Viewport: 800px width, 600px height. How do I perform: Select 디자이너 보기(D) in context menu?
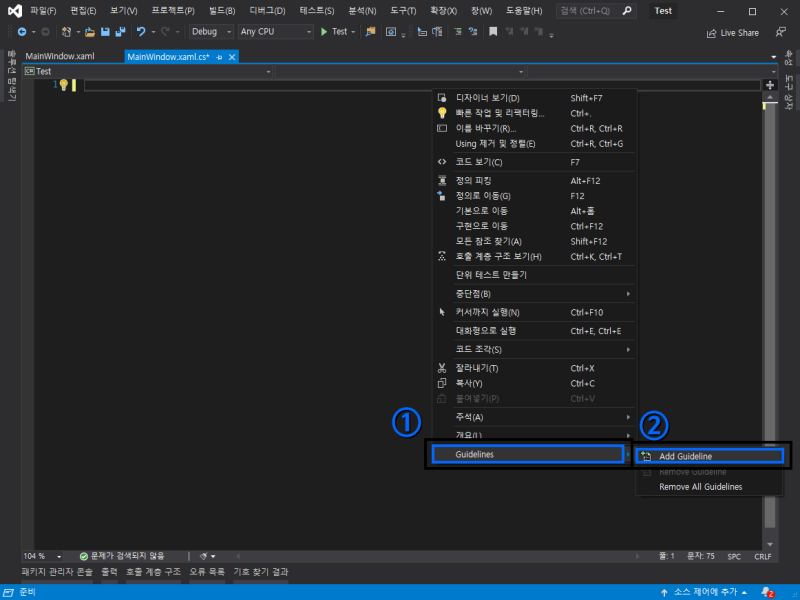pos(533,98)
